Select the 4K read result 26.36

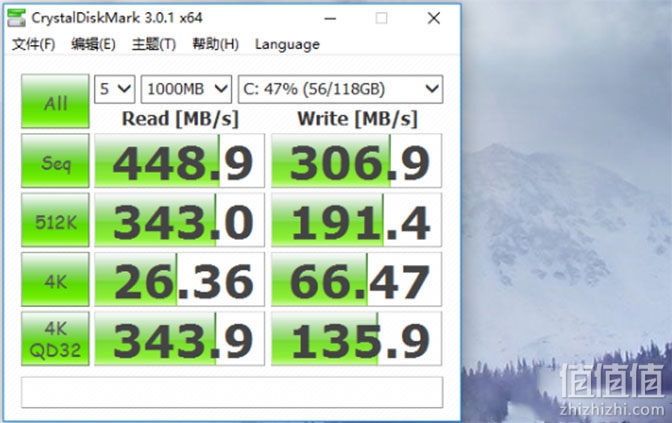(x=180, y=279)
